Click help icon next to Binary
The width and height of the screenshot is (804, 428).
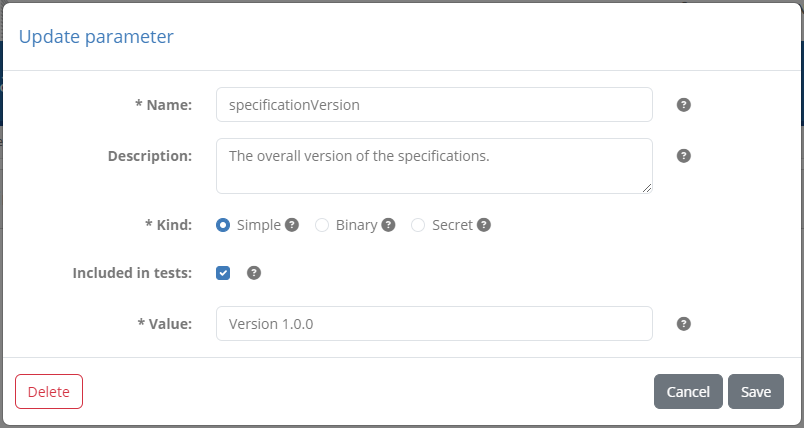(x=388, y=225)
